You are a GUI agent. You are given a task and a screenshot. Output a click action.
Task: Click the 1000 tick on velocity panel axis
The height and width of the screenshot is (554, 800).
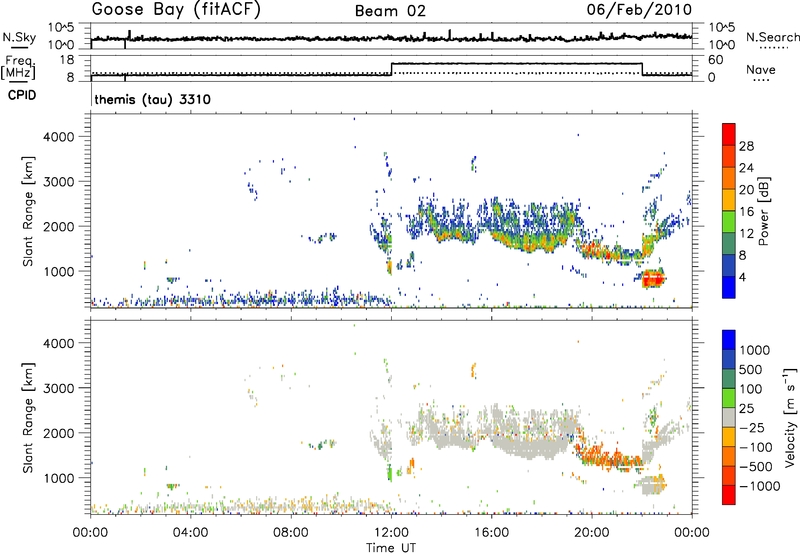coord(59,478)
